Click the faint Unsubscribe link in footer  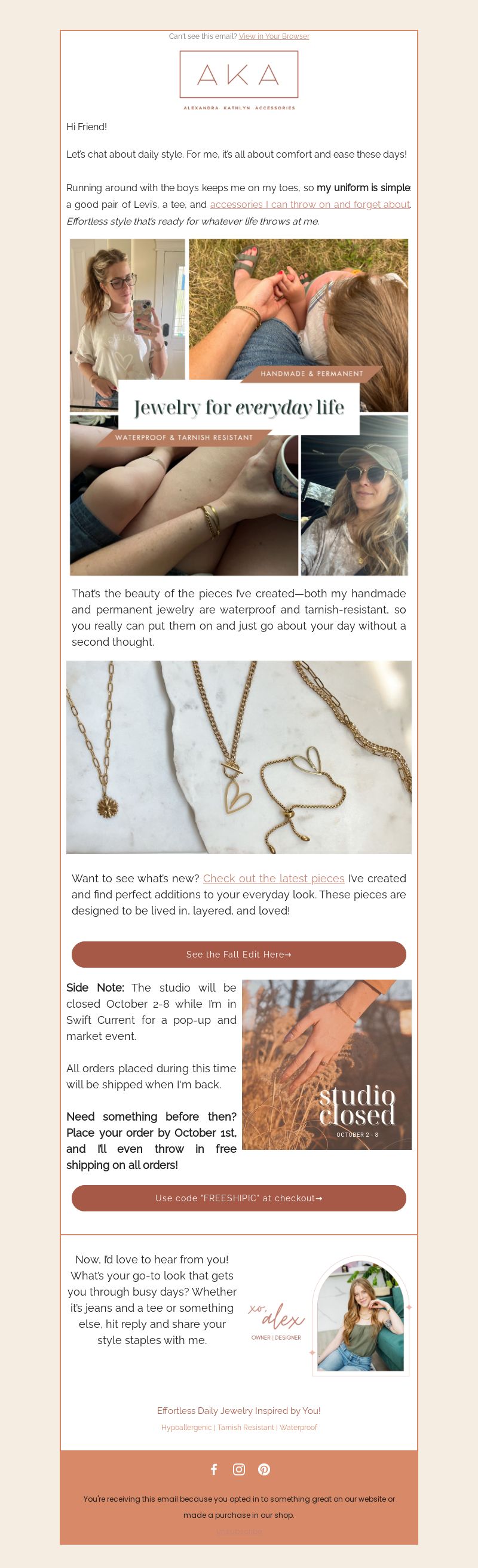pos(238,1532)
